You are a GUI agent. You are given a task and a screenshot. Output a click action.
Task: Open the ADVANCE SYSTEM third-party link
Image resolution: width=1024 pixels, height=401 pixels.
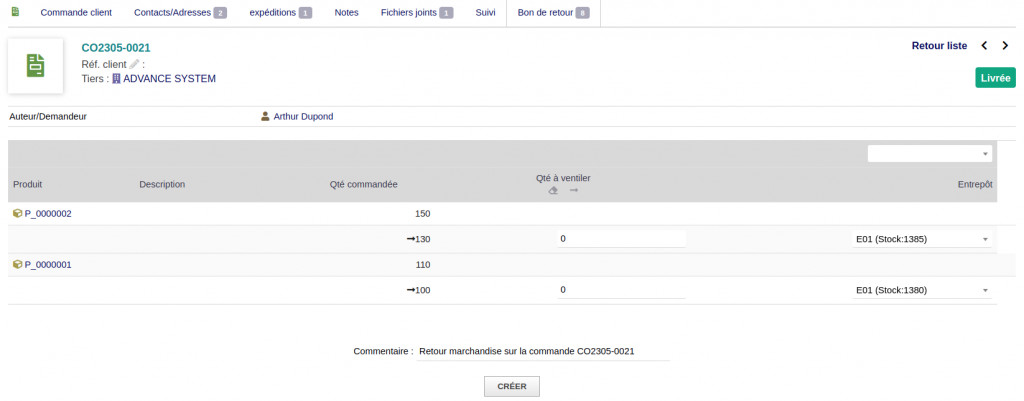(x=168, y=78)
